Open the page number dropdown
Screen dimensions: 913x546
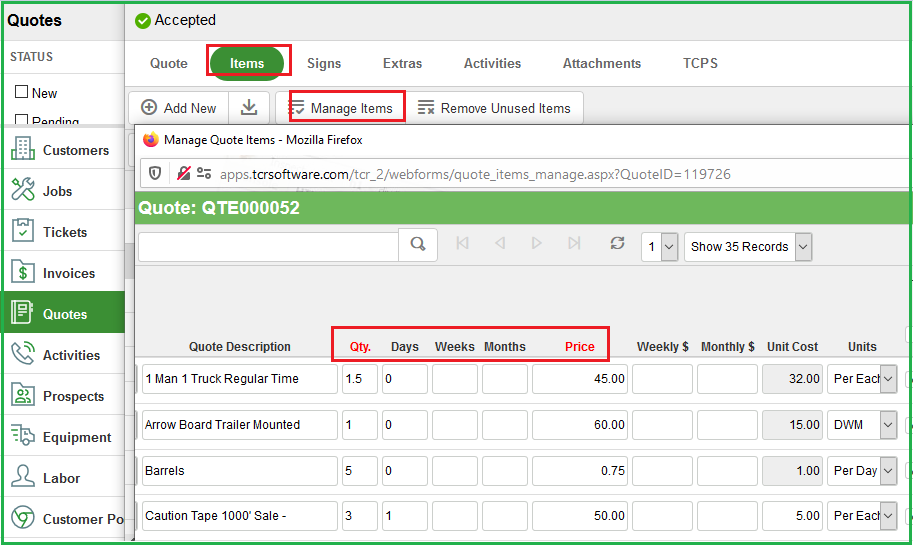660,247
